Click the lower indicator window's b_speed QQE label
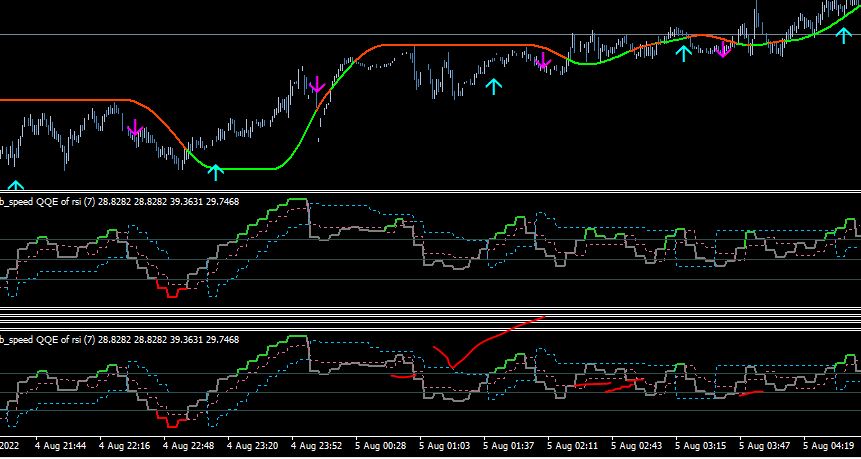Viewport: 861px width, 459px height. (x=120, y=339)
